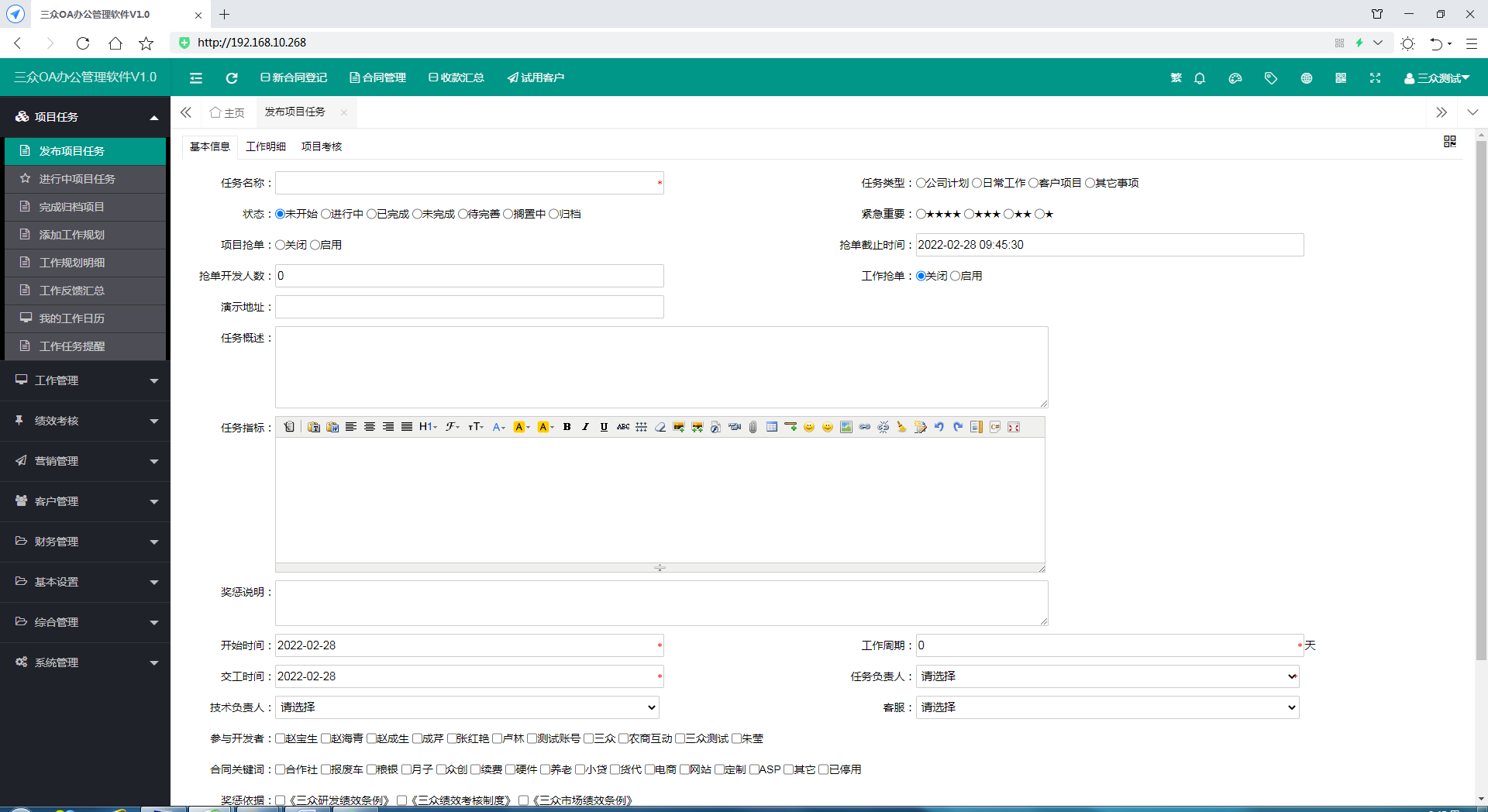This screenshot has width=1488, height=812.
Task: Toggle italic in the 任务指标 editor
Action: coord(586,427)
